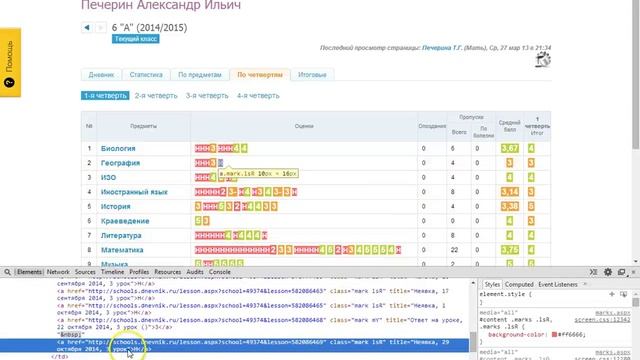Select the Computed sidebar tab
The image size is (640, 360).
tap(519, 284)
